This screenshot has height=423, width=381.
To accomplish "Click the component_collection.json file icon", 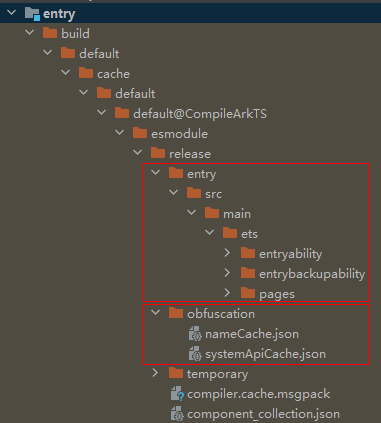I will coord(177,414).
